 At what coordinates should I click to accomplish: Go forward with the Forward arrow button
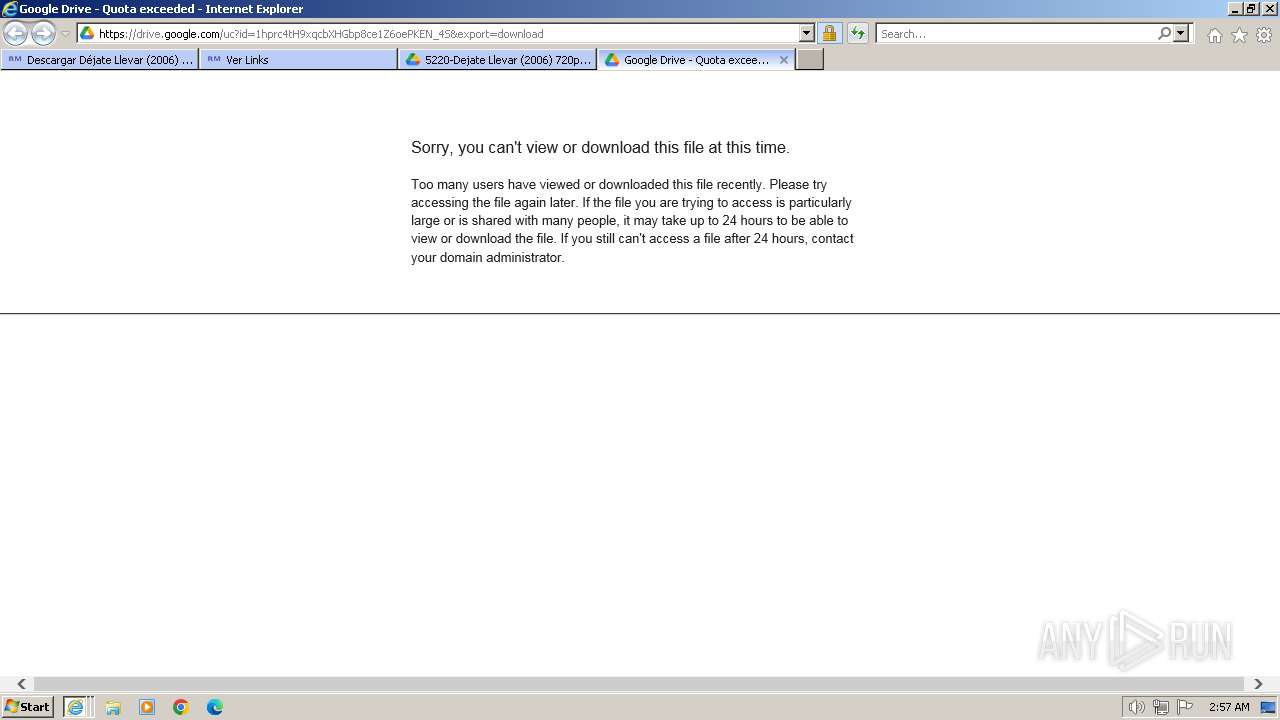[x=43, y=34]
